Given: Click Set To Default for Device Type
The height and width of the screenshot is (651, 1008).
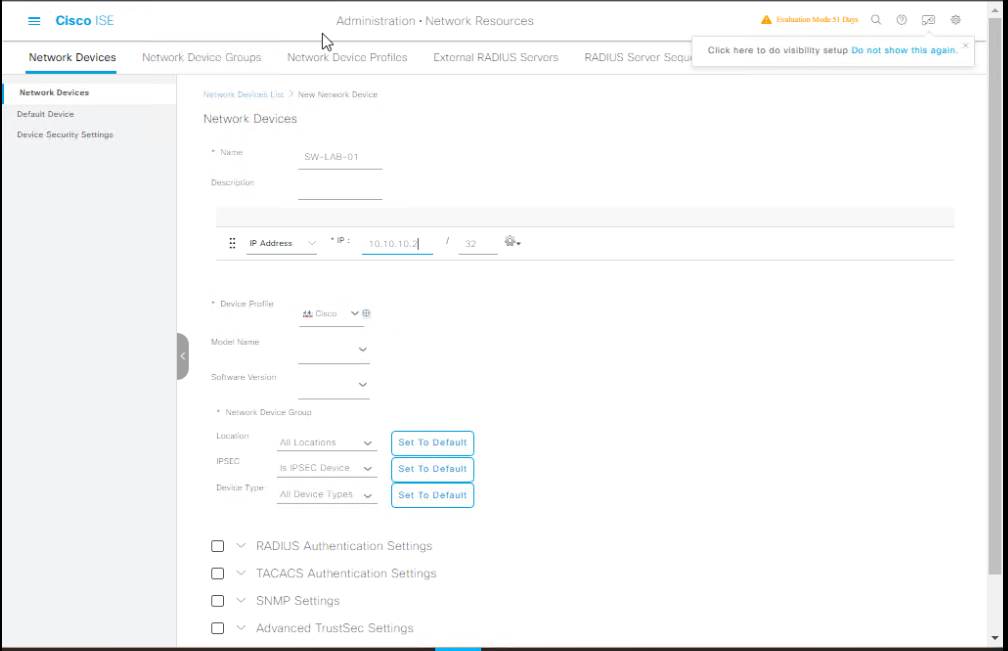Looking at the screenshot, I should [x=432, y=495].
